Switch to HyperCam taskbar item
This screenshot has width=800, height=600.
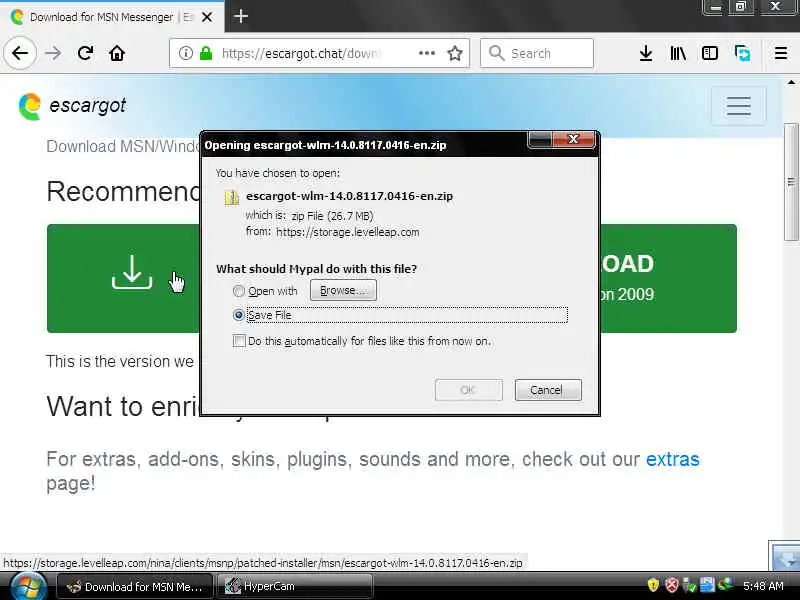pos(295,587)
